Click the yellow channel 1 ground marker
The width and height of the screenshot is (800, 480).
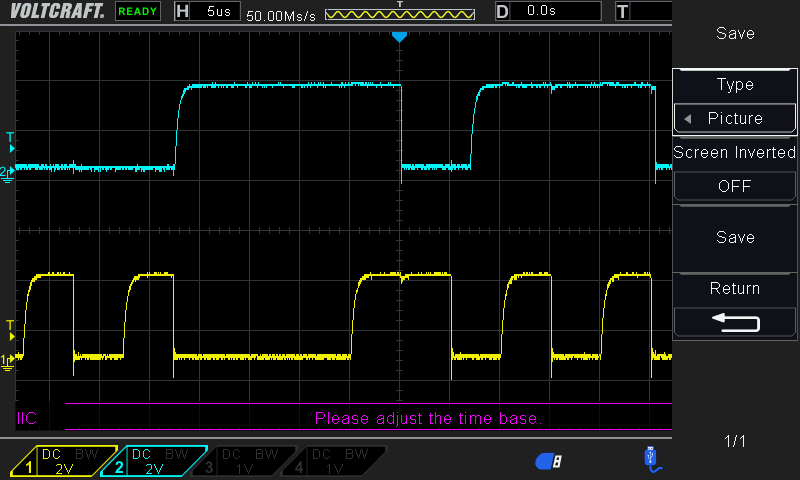click(8, 359)
